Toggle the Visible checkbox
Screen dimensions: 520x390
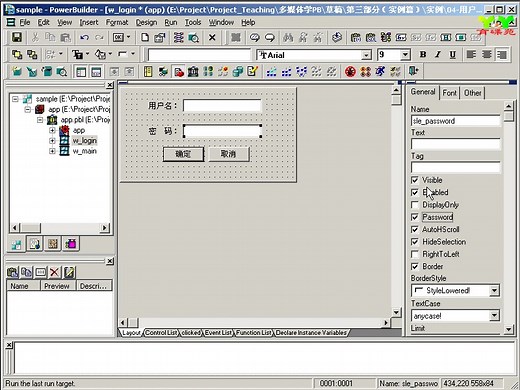click(415, 180)
